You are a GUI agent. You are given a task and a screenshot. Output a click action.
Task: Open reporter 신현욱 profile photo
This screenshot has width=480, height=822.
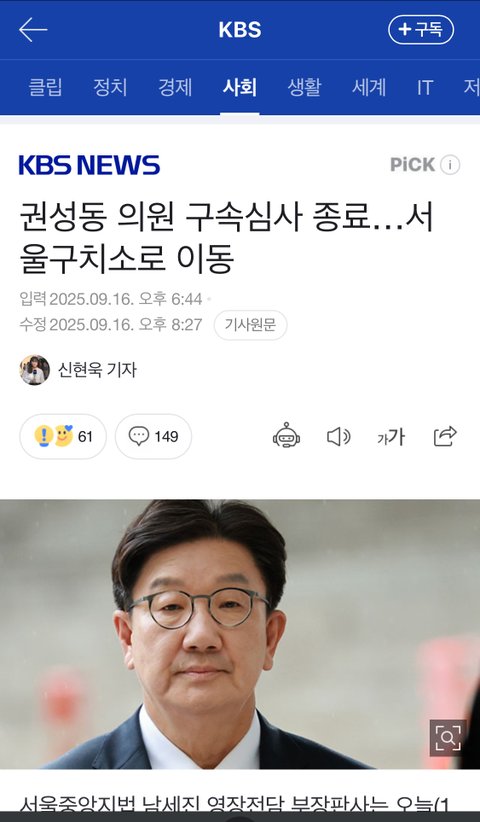(35, 370)
